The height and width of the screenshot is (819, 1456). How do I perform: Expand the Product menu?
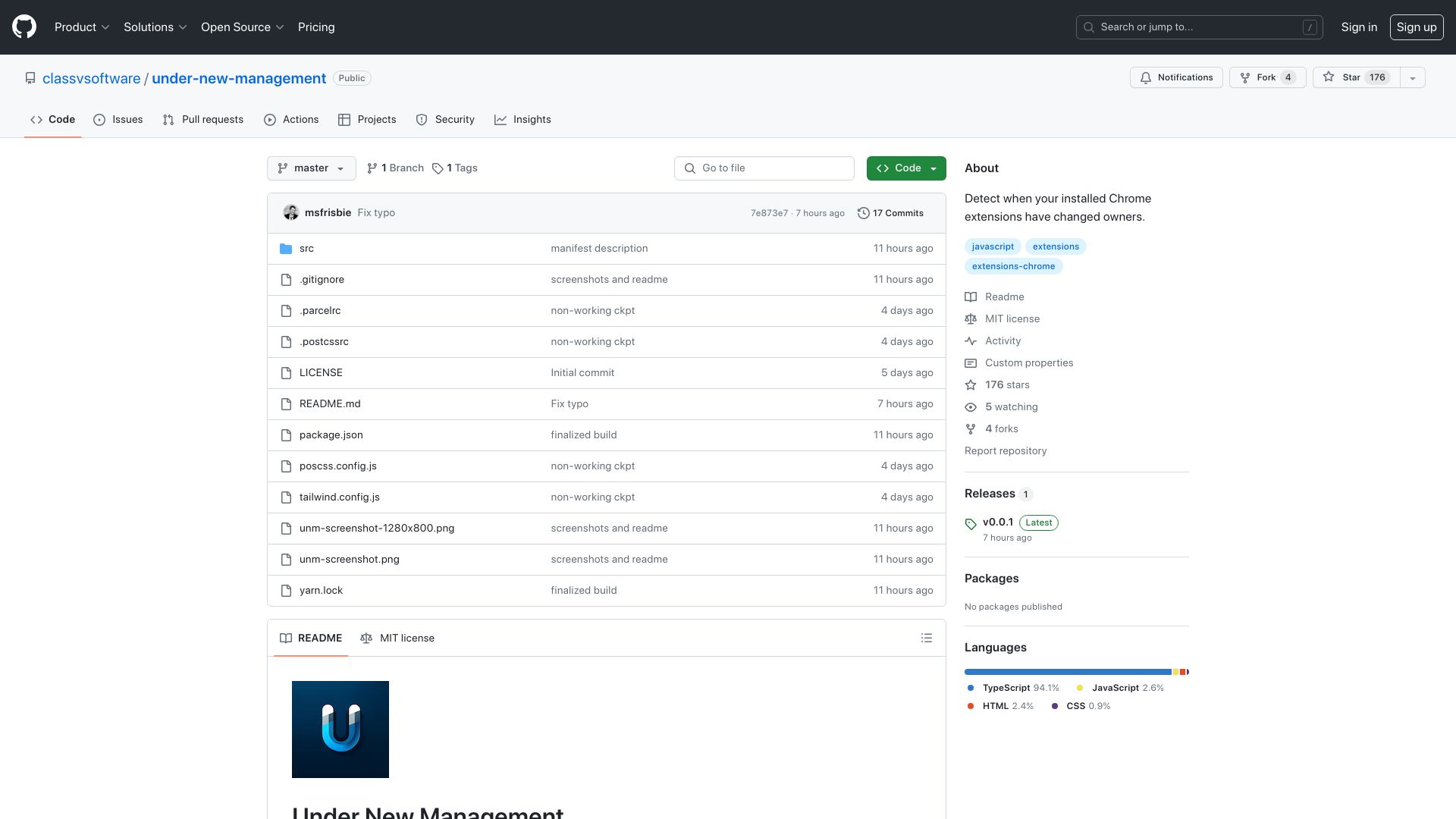click(x=82, y=27)
